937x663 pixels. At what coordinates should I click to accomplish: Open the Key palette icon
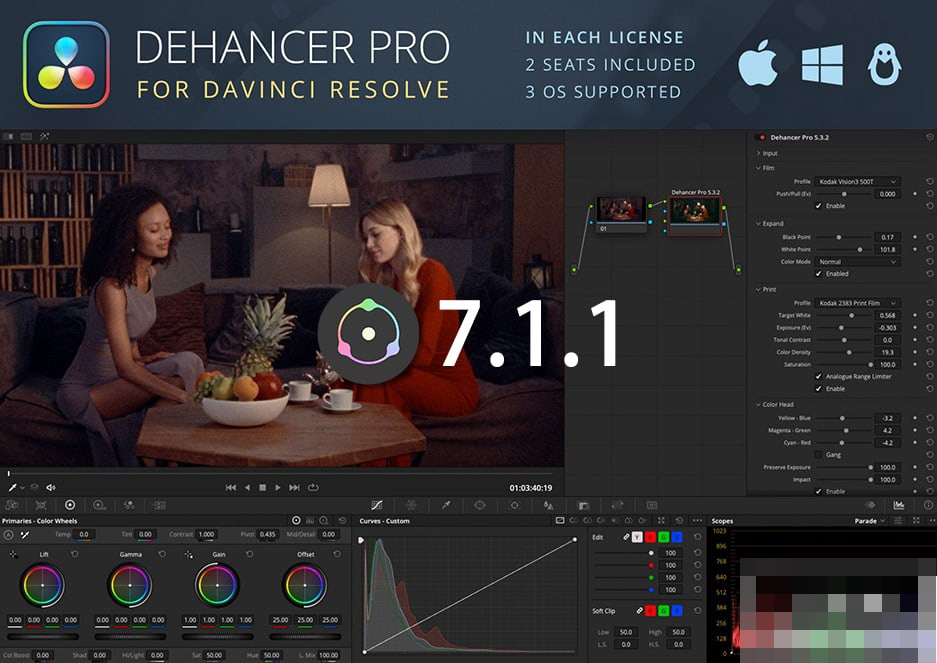(583, 506)
